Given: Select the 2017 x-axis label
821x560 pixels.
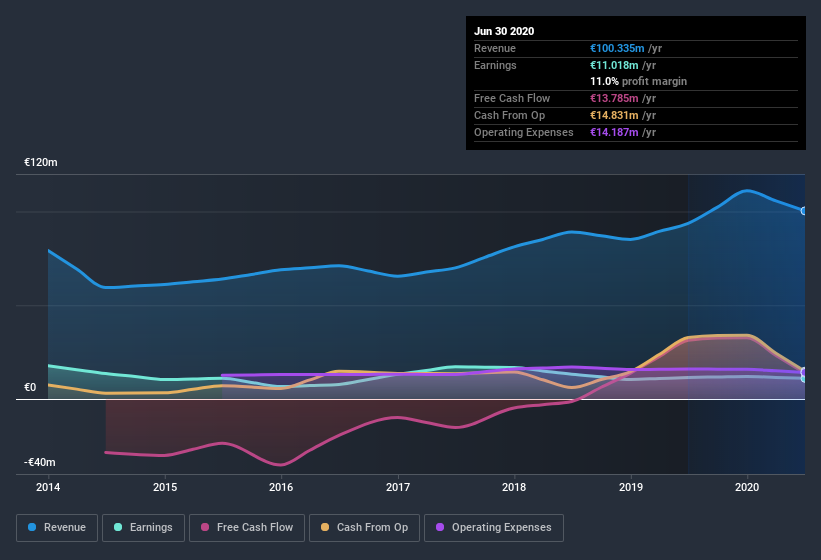Looking at the screenshot, I should point(398,487).
